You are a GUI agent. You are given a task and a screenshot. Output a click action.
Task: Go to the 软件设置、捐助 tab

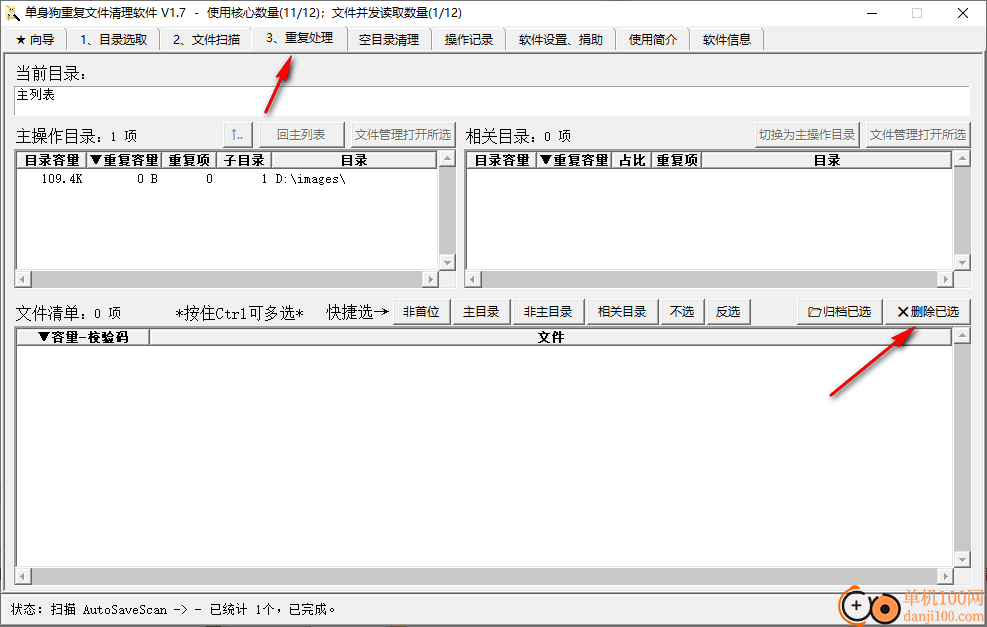click(560, 40)
